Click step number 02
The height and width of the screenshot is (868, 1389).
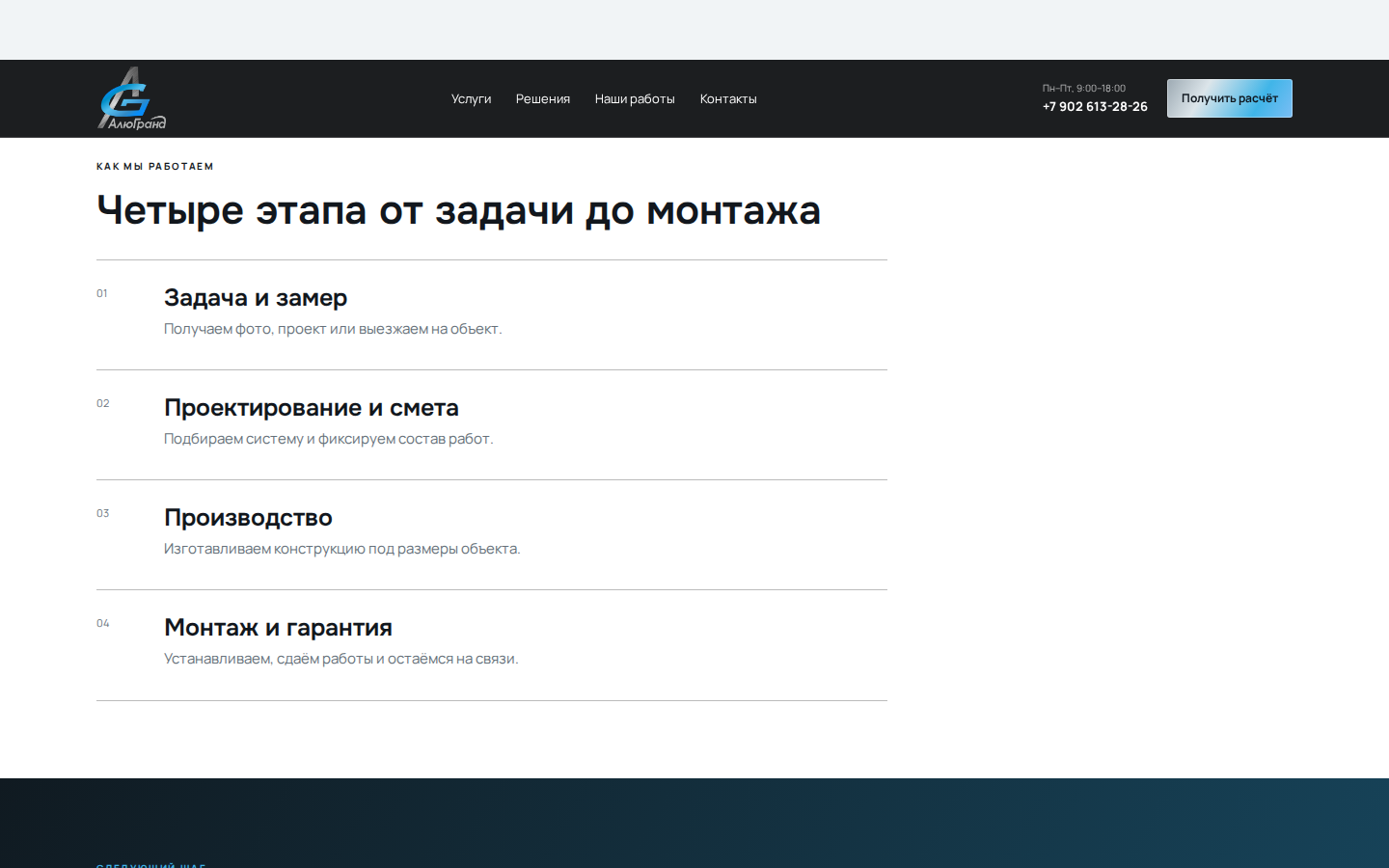(103, 403)
